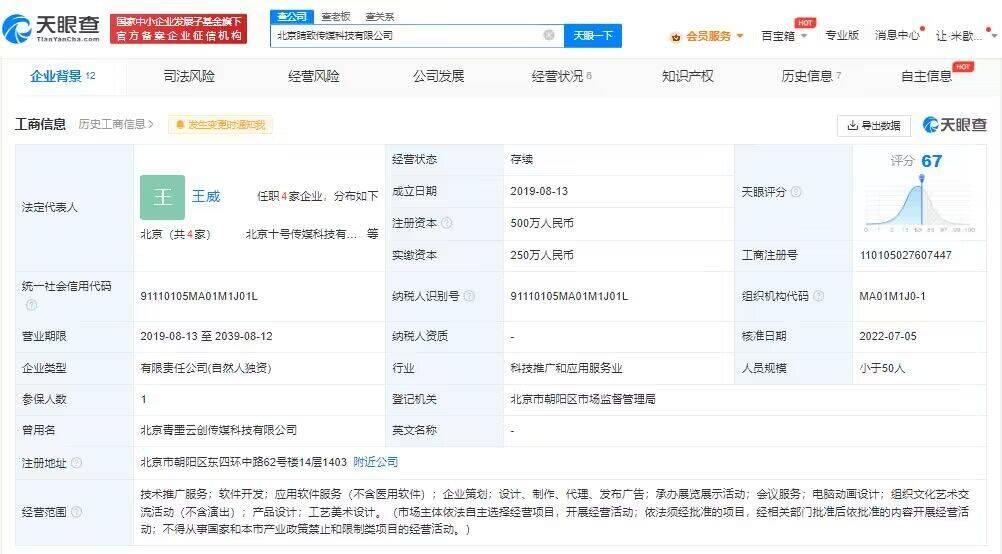Click the 导出数据 export button
The height and width of the screenshot is (554, 1002).
874,125
